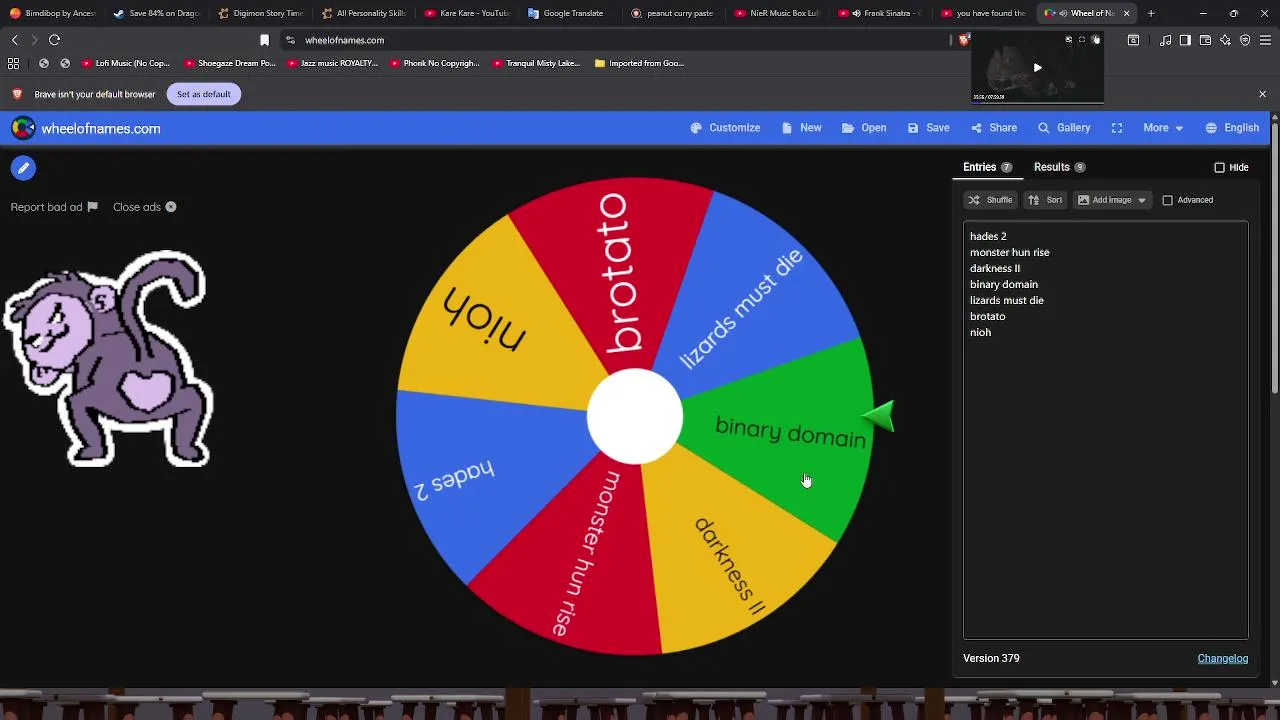Expand the Add image dropdown
The image size is (1280, 720).
point(1112,200)
